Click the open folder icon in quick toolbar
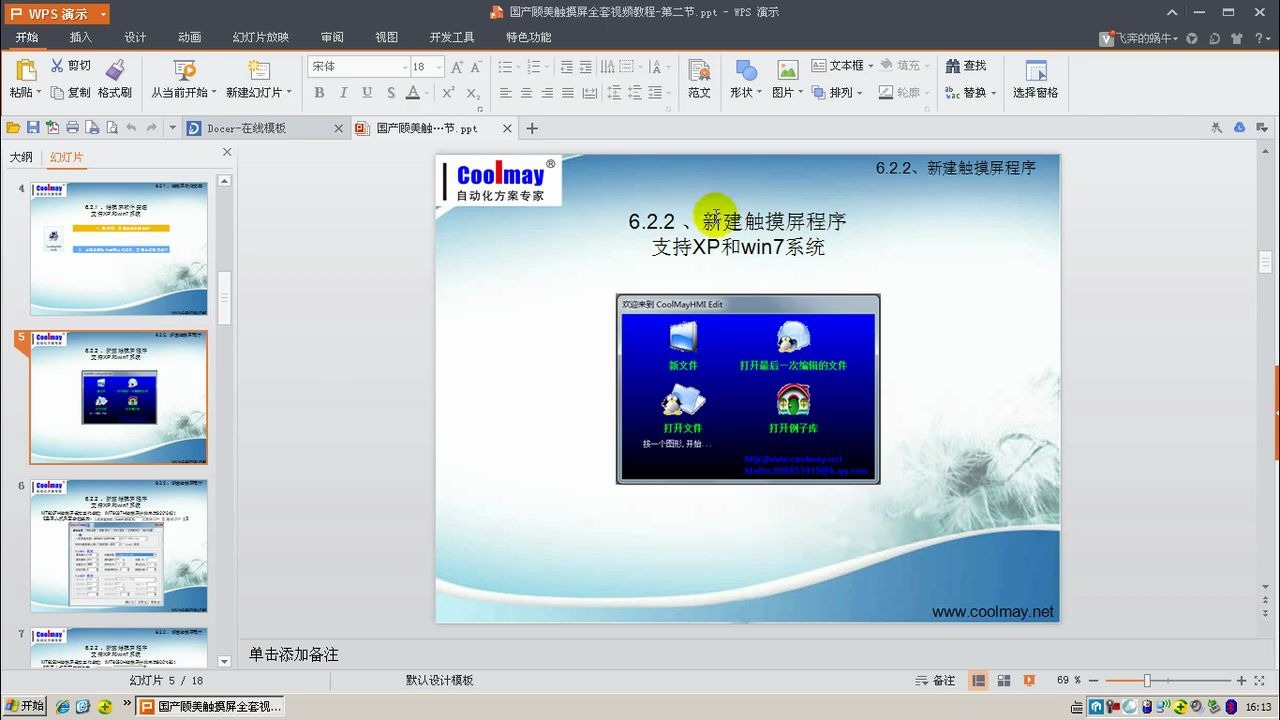1280x720 pixels. tap(13, 128)
